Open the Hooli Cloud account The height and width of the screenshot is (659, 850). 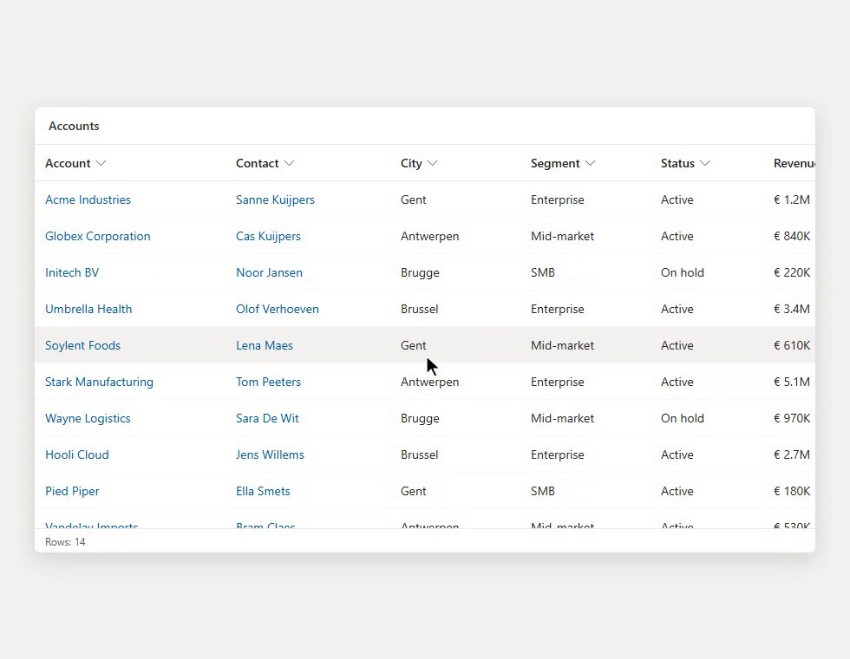click(77, 455)
